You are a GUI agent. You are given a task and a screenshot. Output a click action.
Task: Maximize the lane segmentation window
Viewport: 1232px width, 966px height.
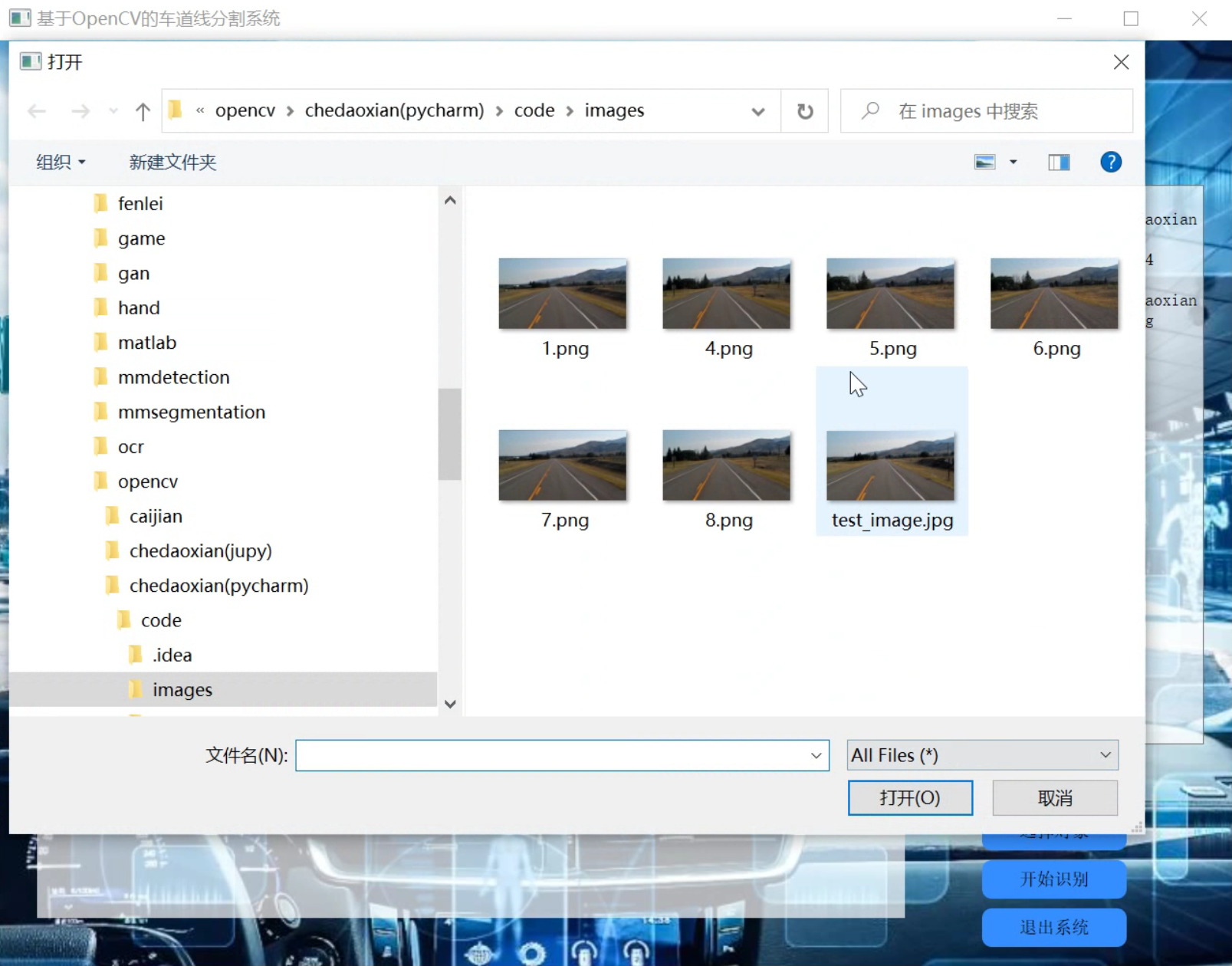(1131, 18)
